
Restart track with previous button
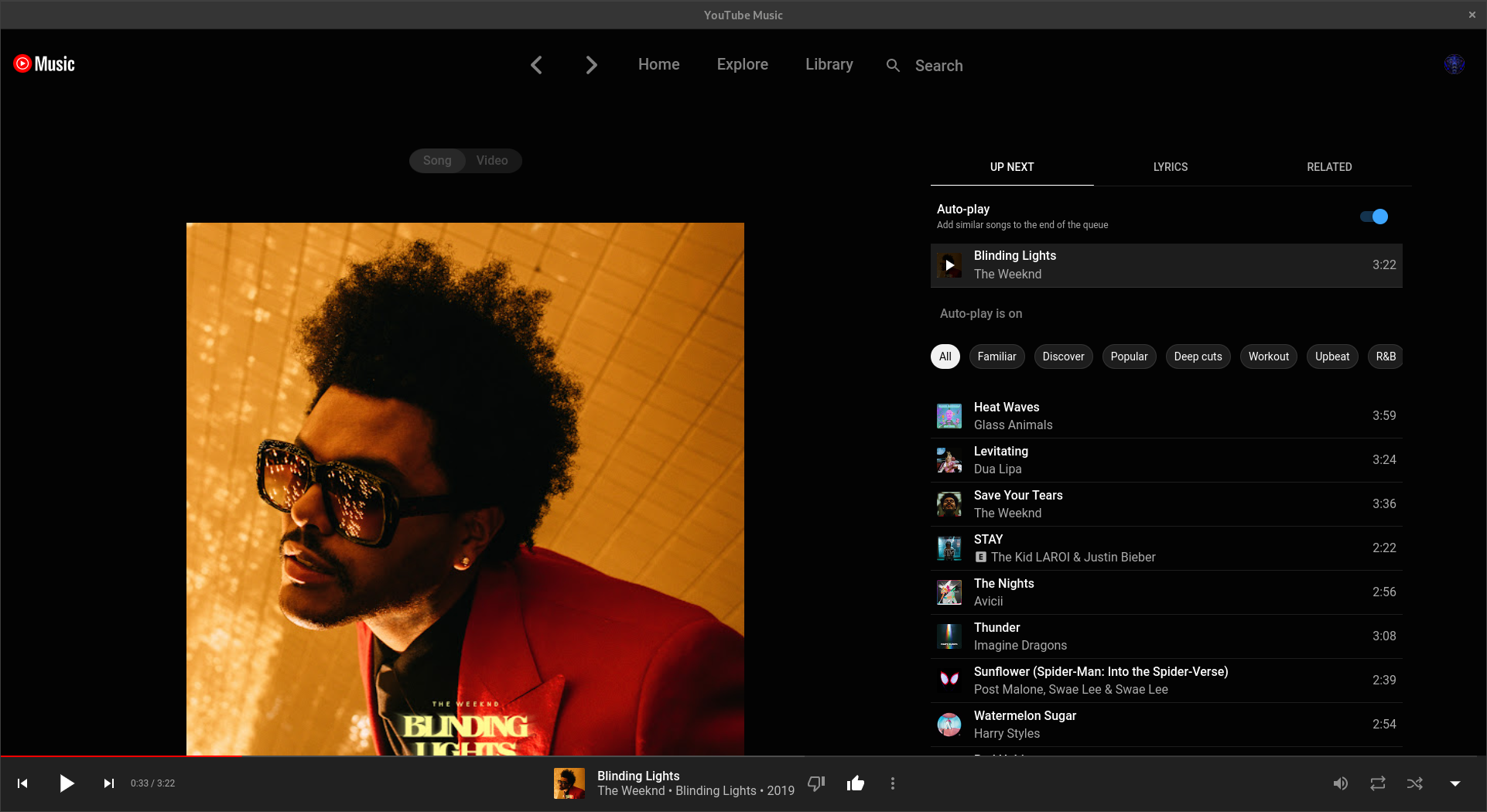(22, 783)
